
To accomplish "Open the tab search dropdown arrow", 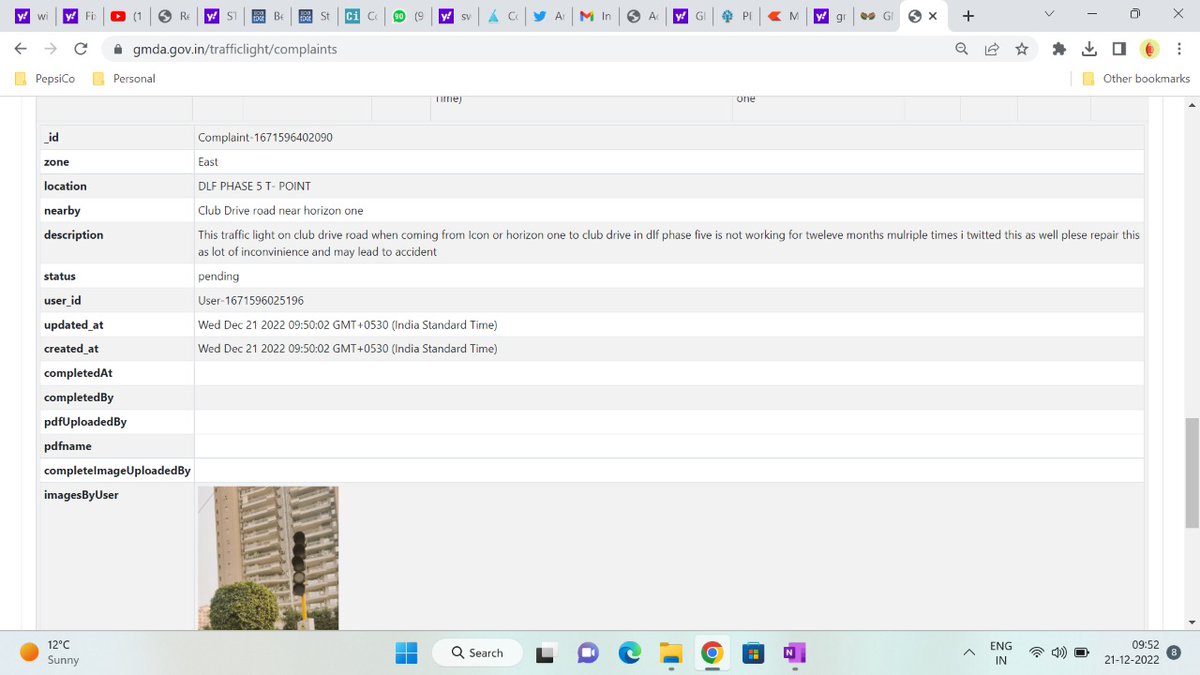I will click(x=1048, y=16).
